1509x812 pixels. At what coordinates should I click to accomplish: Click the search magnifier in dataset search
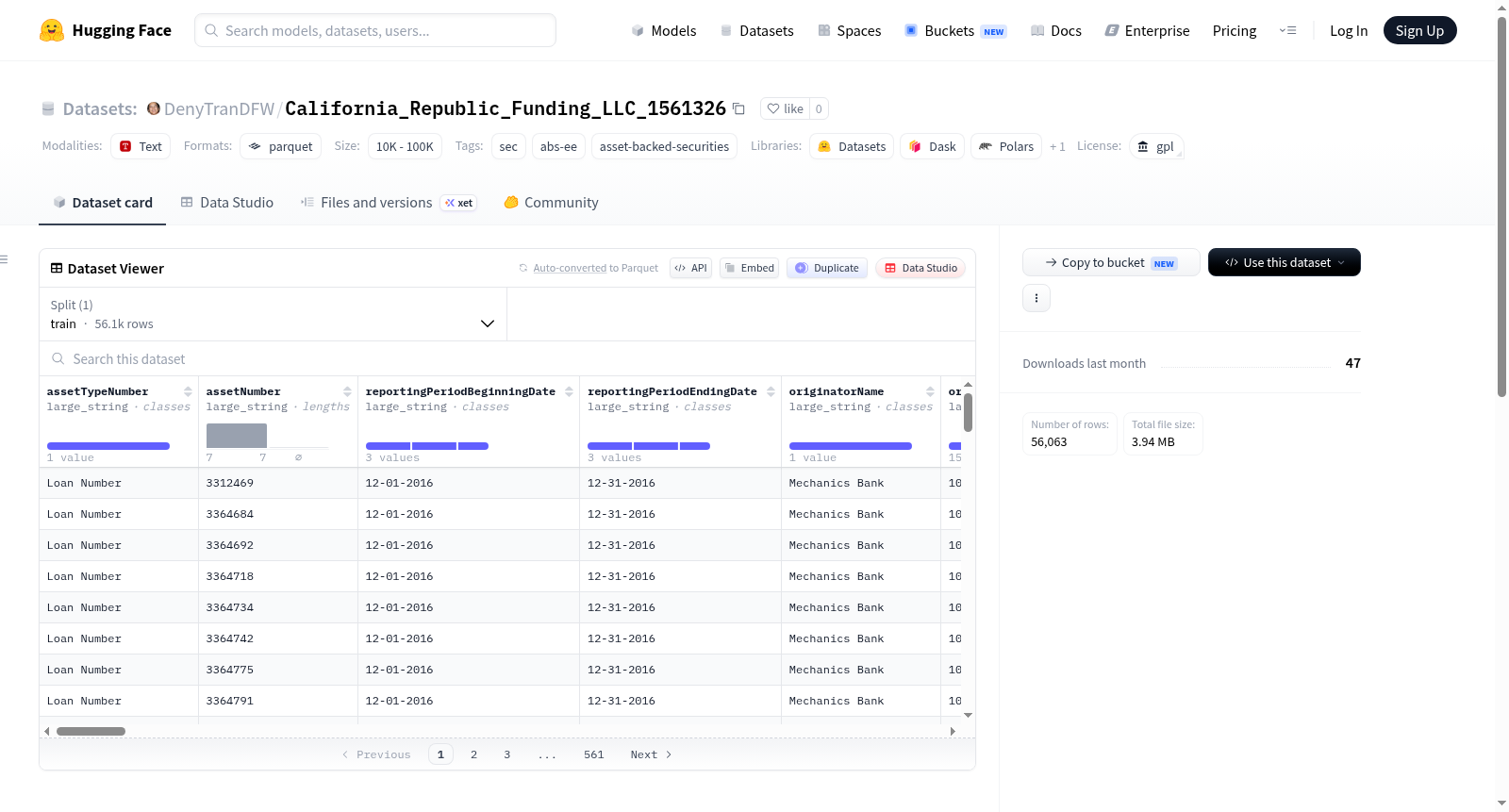click(x=58, y=359)
